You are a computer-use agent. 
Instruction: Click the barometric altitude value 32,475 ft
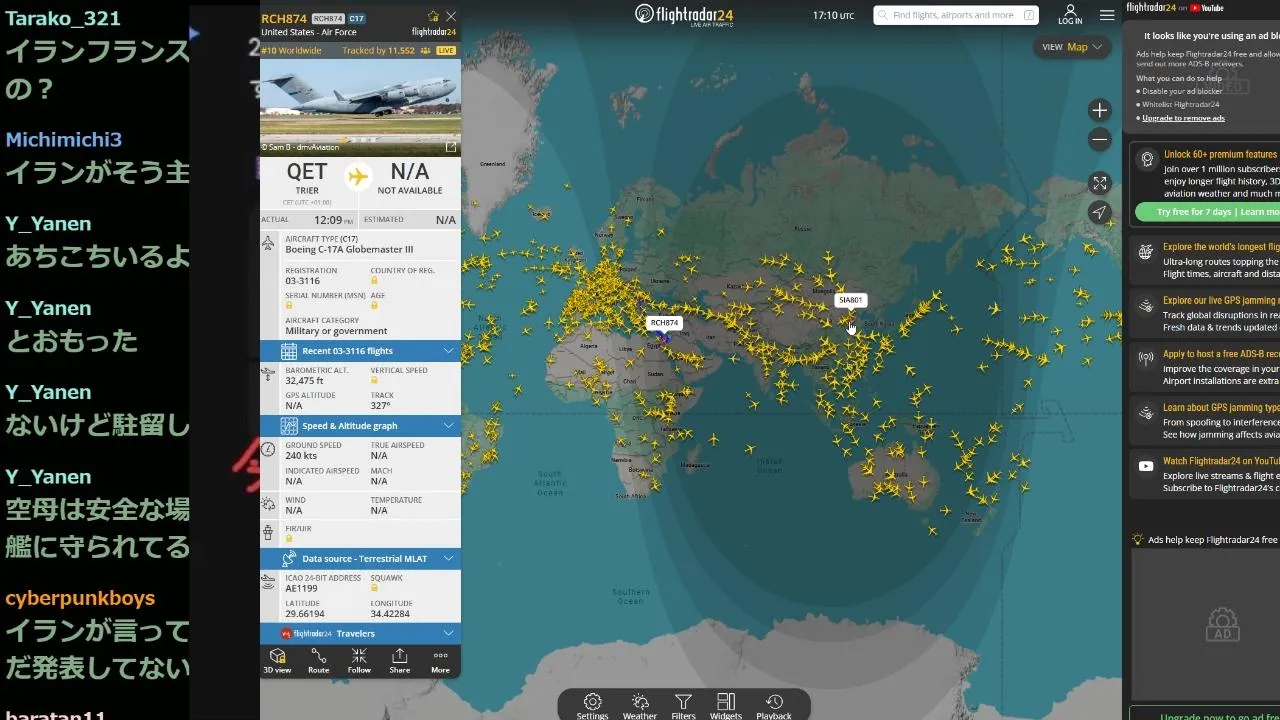pyautogui.click(x=304, y=381)
